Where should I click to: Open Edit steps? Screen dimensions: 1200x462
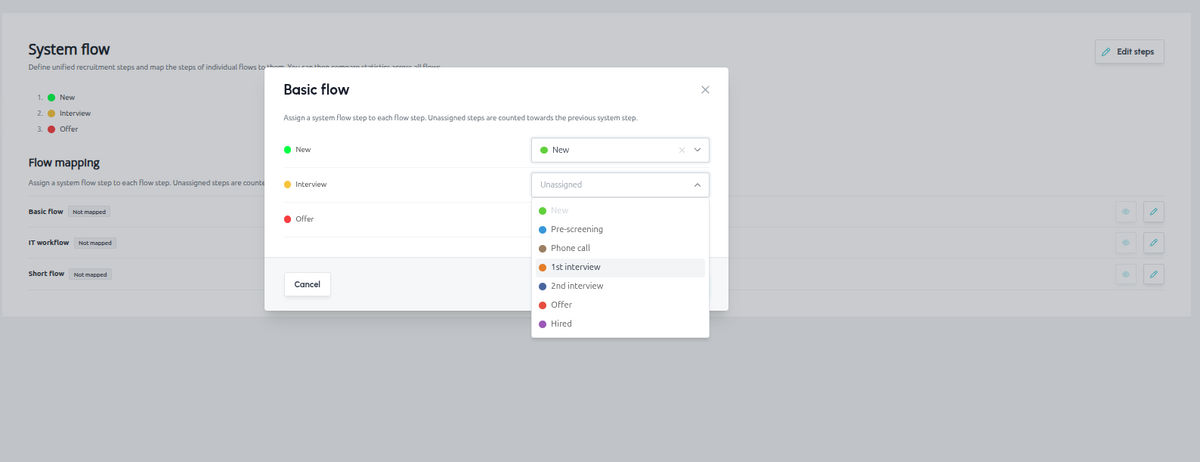(x=1129, y=51)
